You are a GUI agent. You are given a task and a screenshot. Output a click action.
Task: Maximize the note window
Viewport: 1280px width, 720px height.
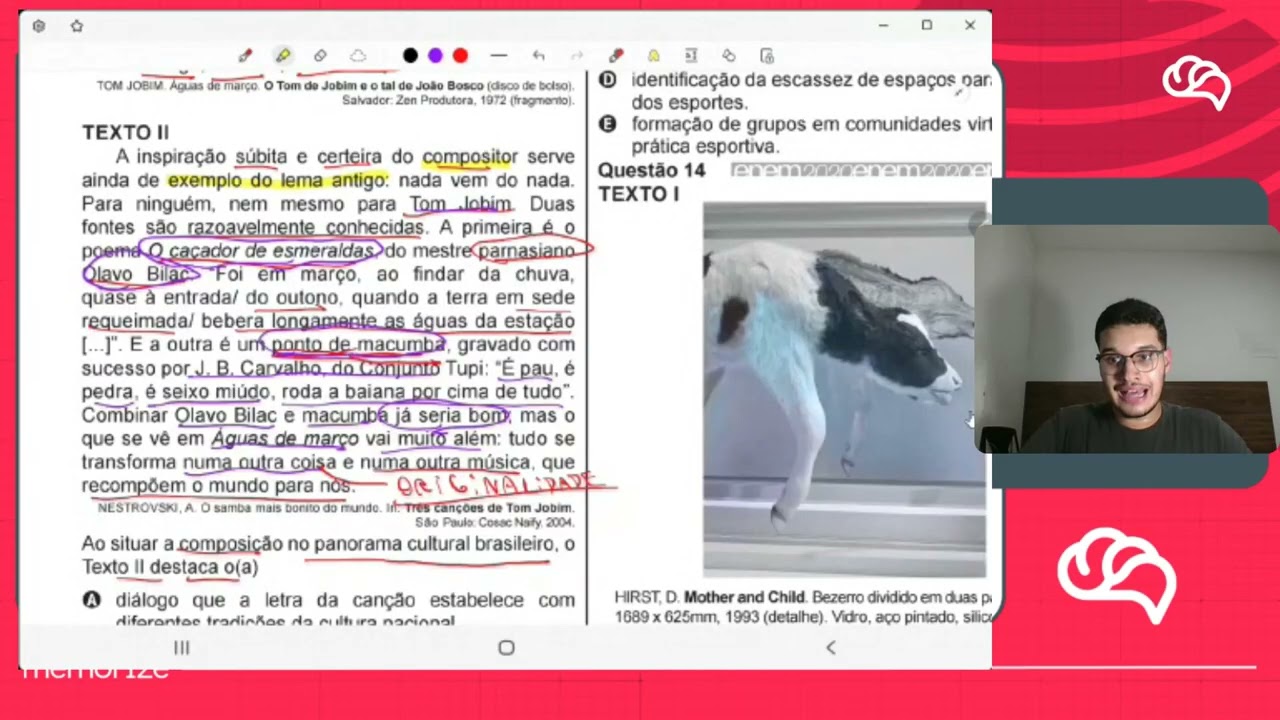pos(927,25)
